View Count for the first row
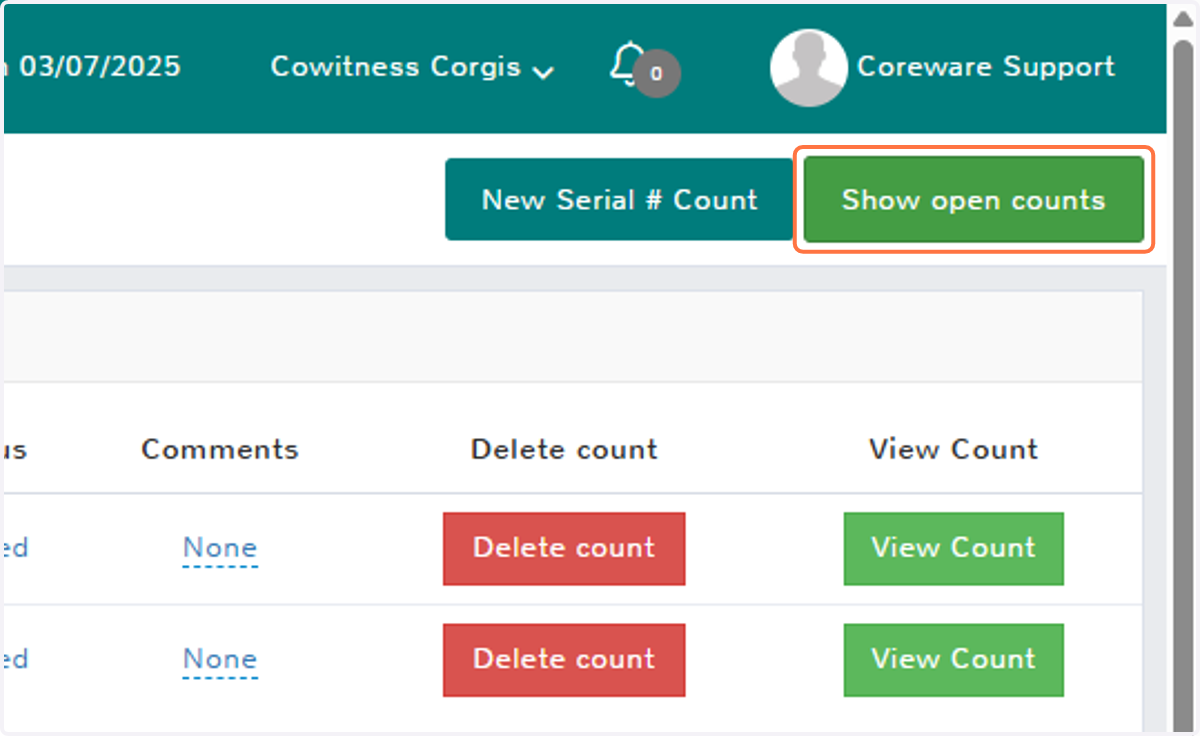The width and height of the screenshot is (1200, 736). pyautogui.click(x=953, y=548)
